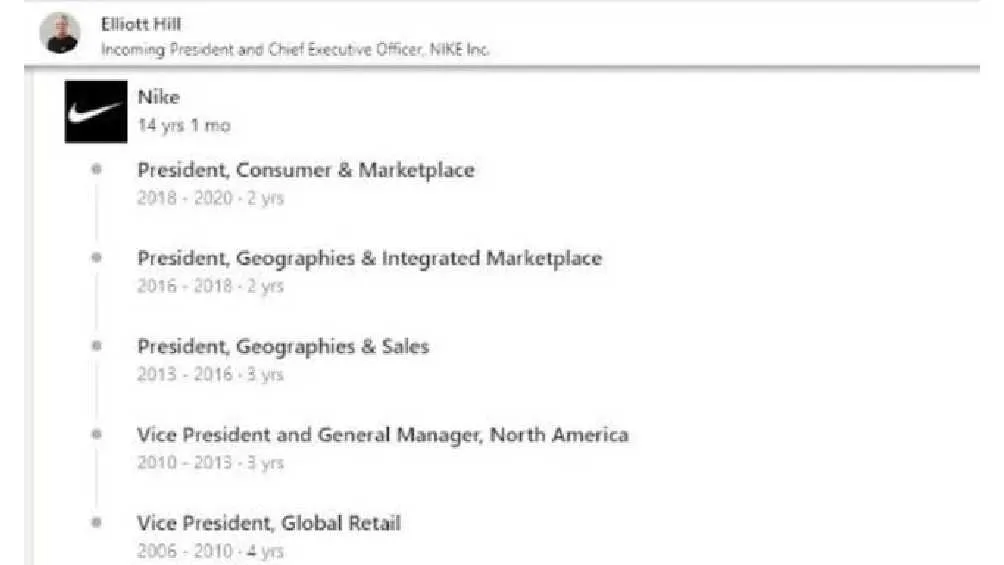The width and height of the screenshot is (1004, 565).
Task: Click the 2010 - 2013 date range
Action: point(210,463)
